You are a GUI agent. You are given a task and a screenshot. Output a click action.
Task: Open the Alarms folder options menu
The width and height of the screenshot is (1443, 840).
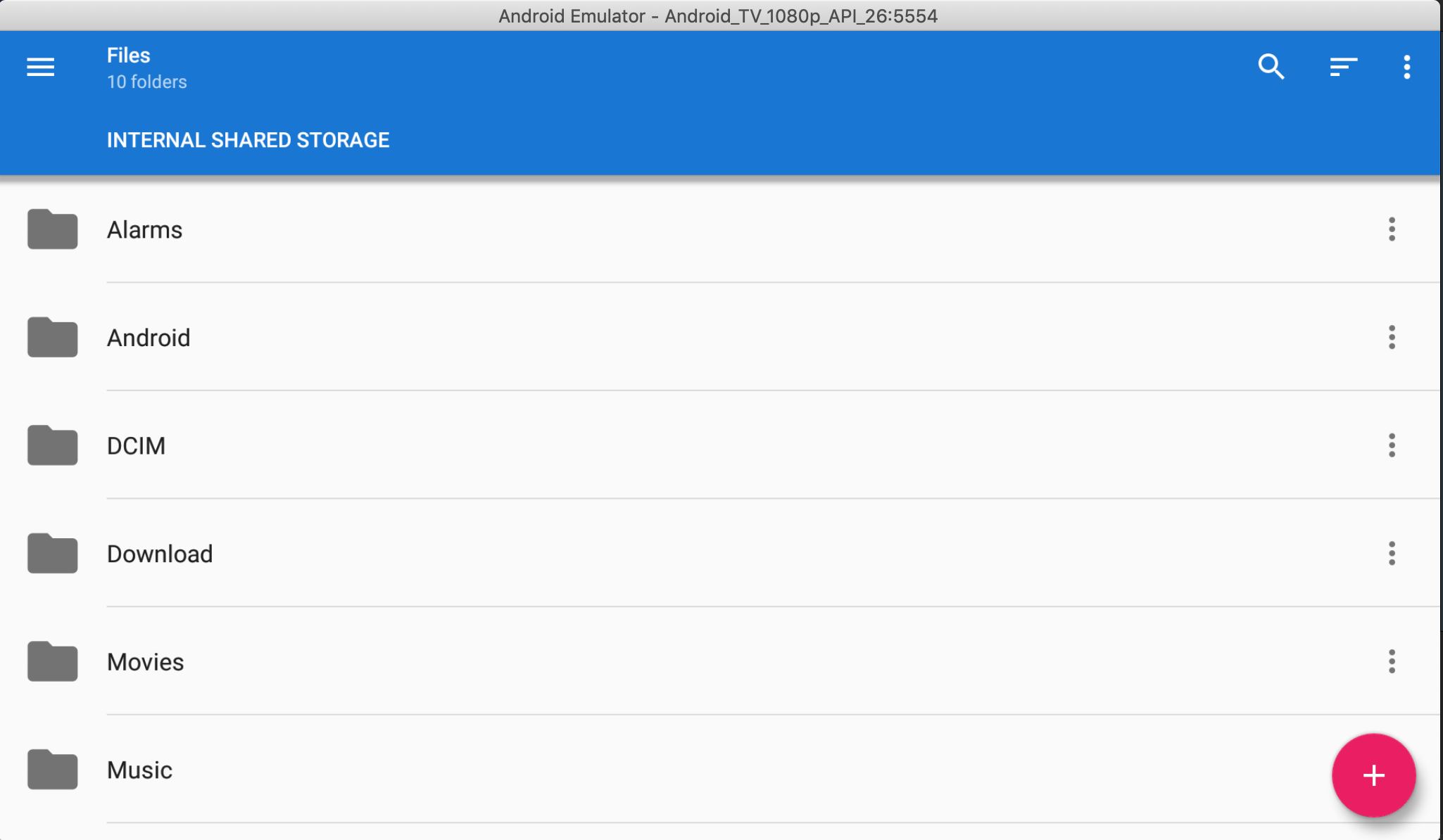point(1392,229)
